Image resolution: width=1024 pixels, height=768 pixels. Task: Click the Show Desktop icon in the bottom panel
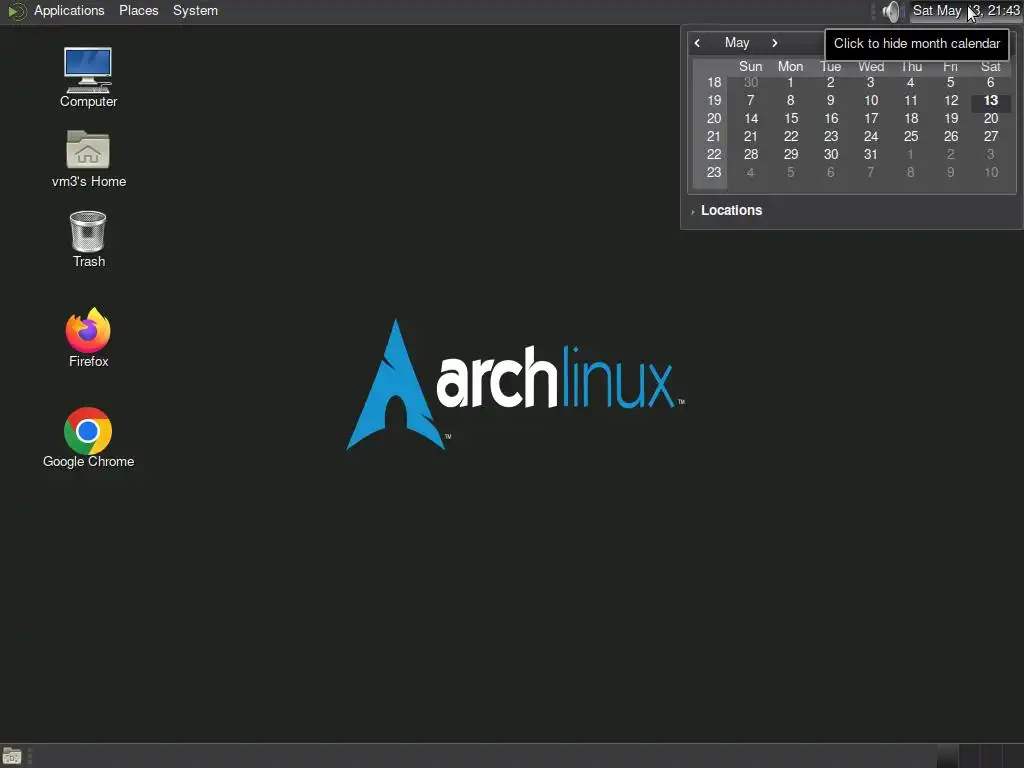tap(12, 756)
